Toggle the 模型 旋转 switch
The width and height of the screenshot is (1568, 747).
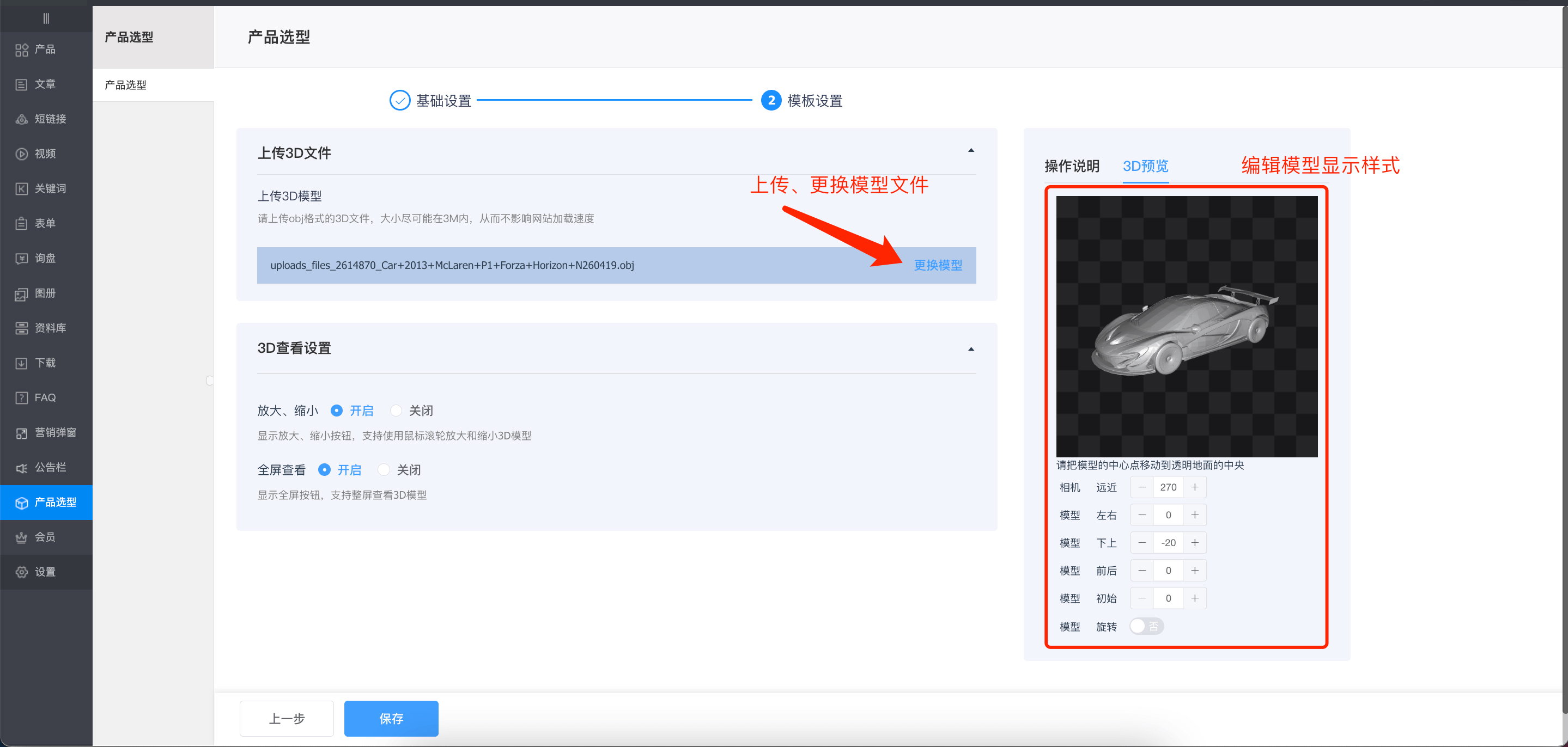tap(1146, 626)
